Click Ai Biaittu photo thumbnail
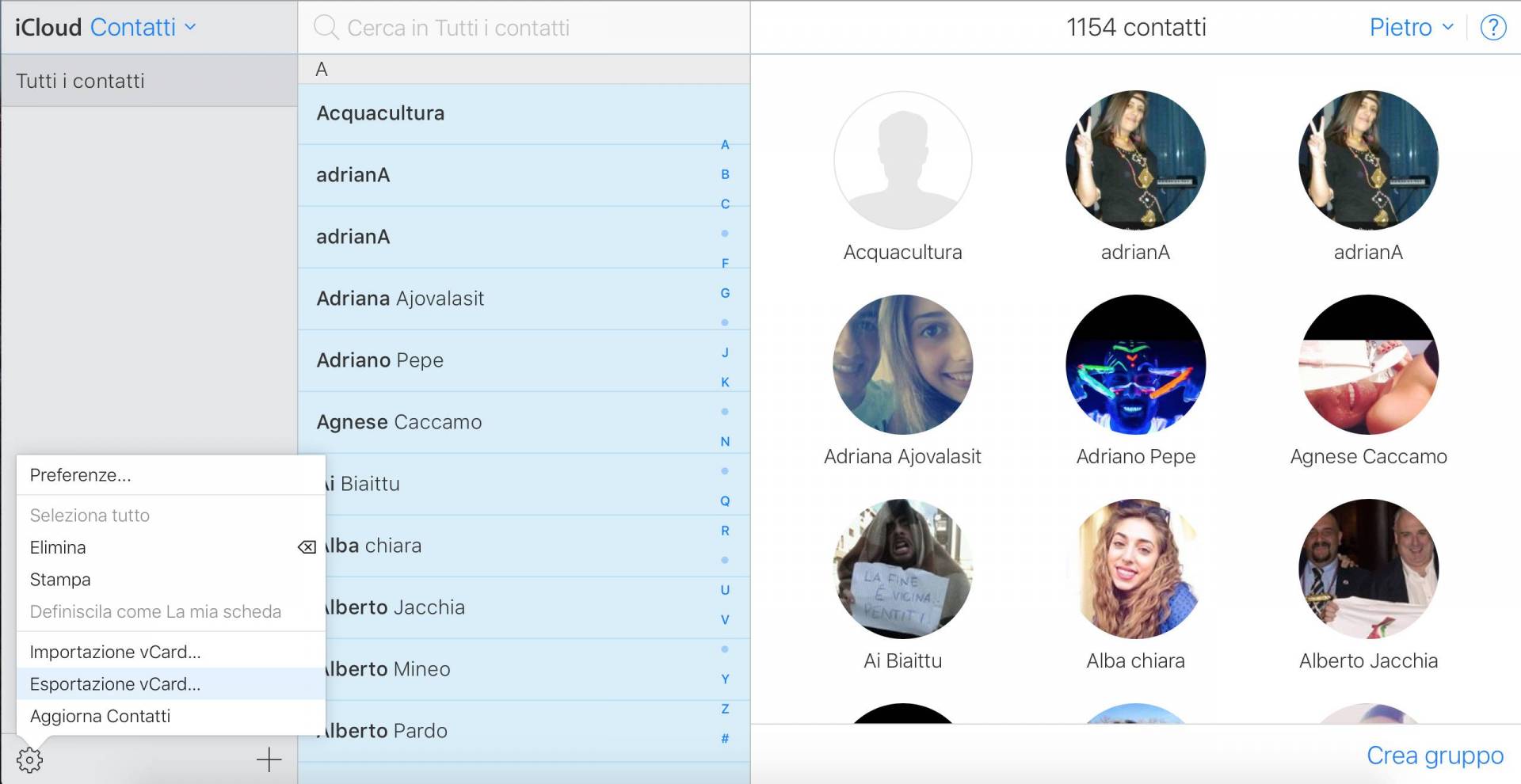This screenshot has width=1521, height=784. click(x=902, y=569)
